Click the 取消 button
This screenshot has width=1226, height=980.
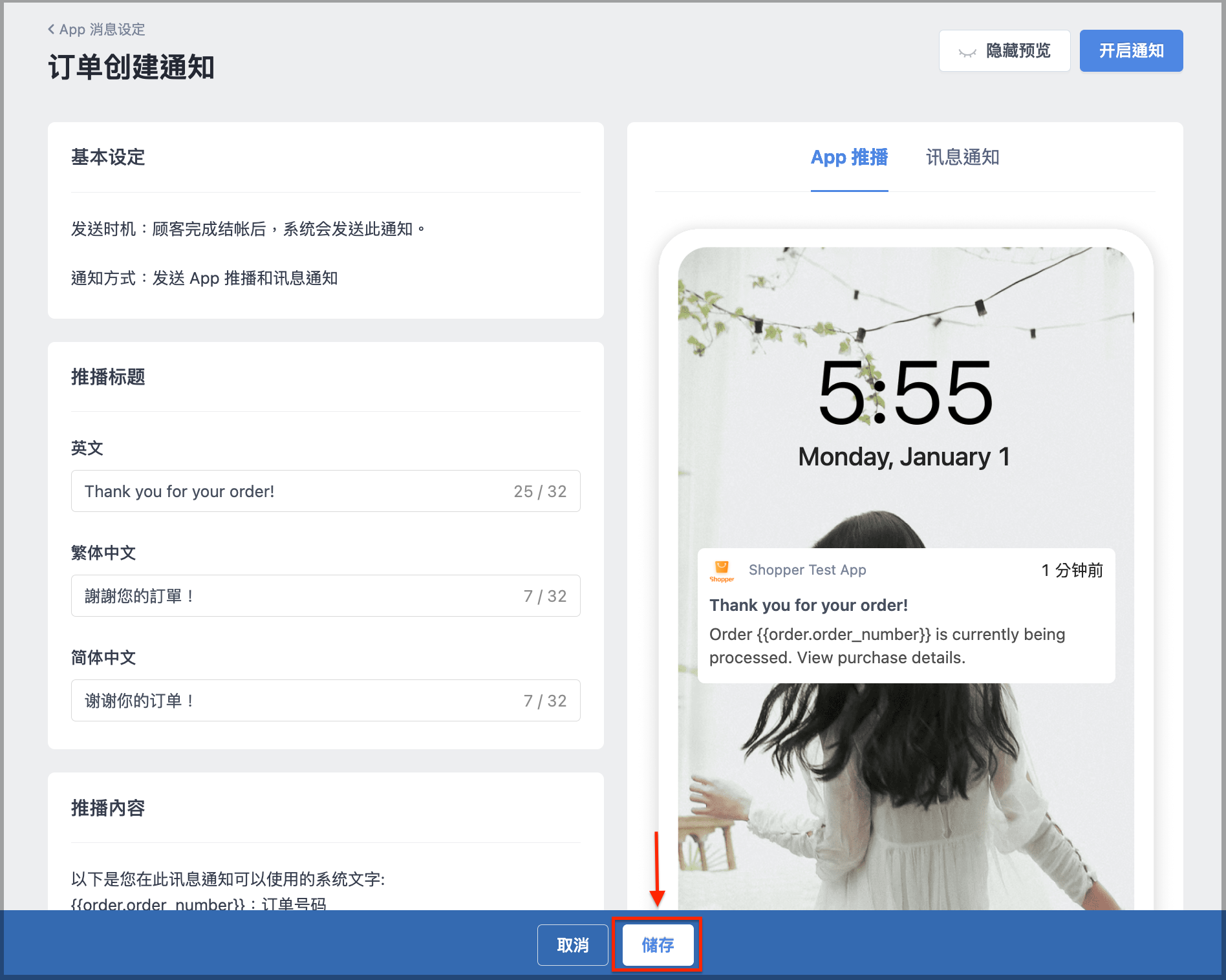pos(572,944)
